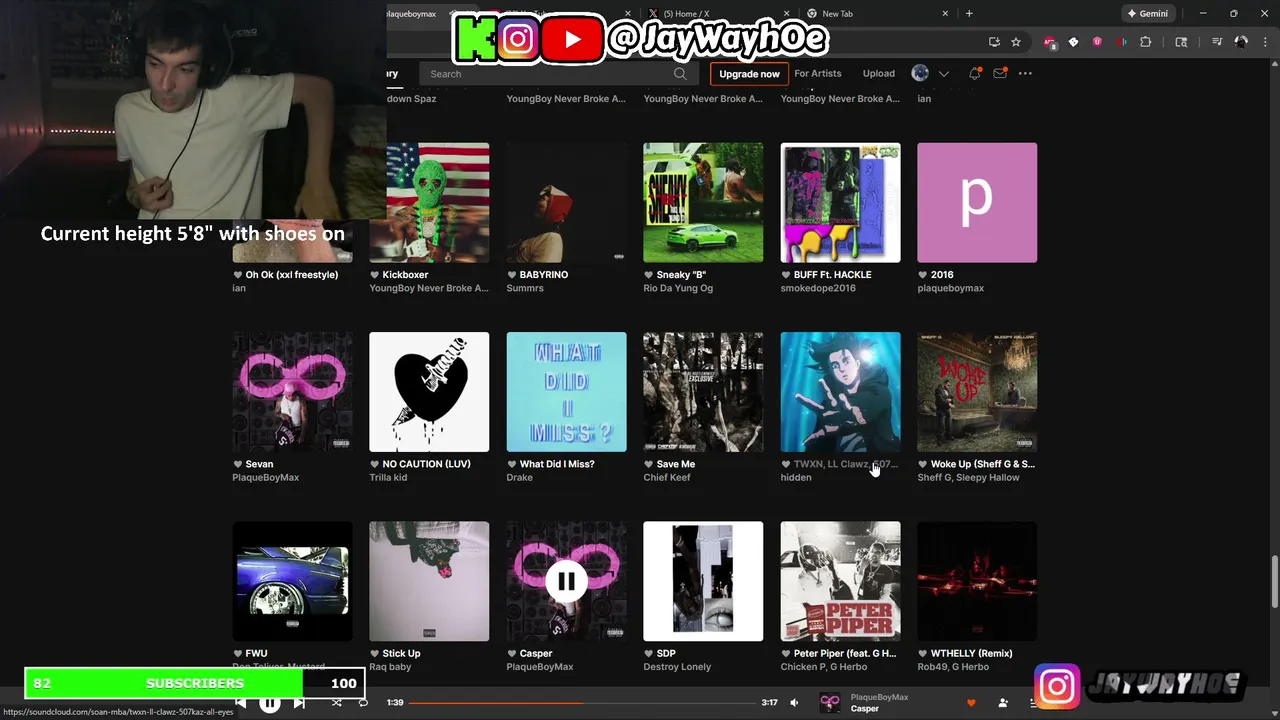1280x720 pixels.
Task: Like the track Kickboxer
Action: click(374, 275)
